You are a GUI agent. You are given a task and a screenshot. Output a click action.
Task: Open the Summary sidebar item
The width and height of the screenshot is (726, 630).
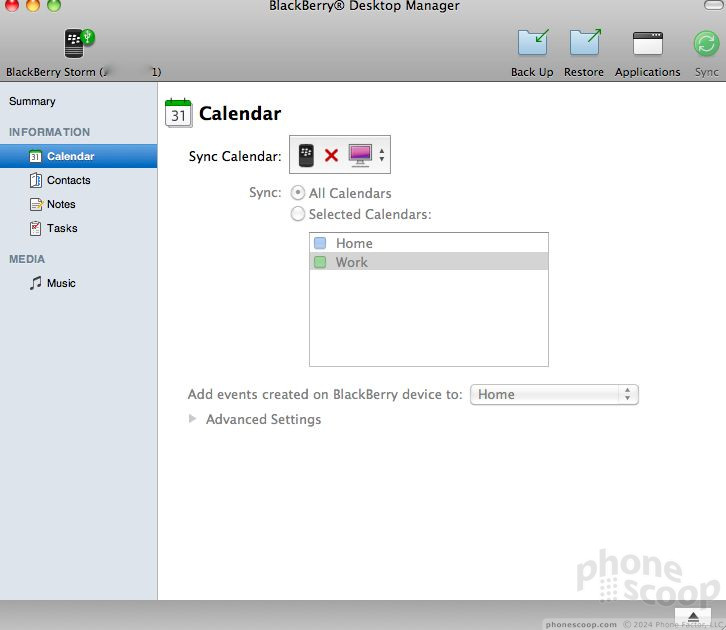[32, 101]
